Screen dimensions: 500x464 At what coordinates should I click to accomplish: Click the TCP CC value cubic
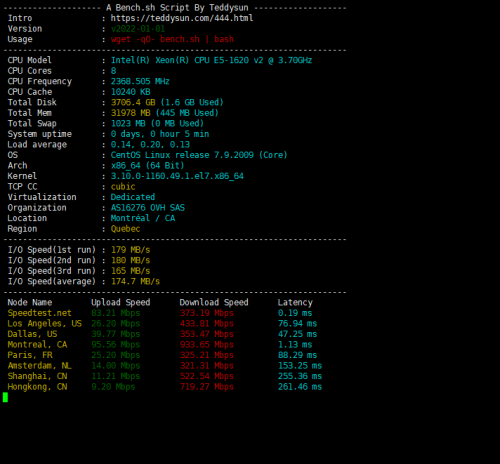(123, 187)
